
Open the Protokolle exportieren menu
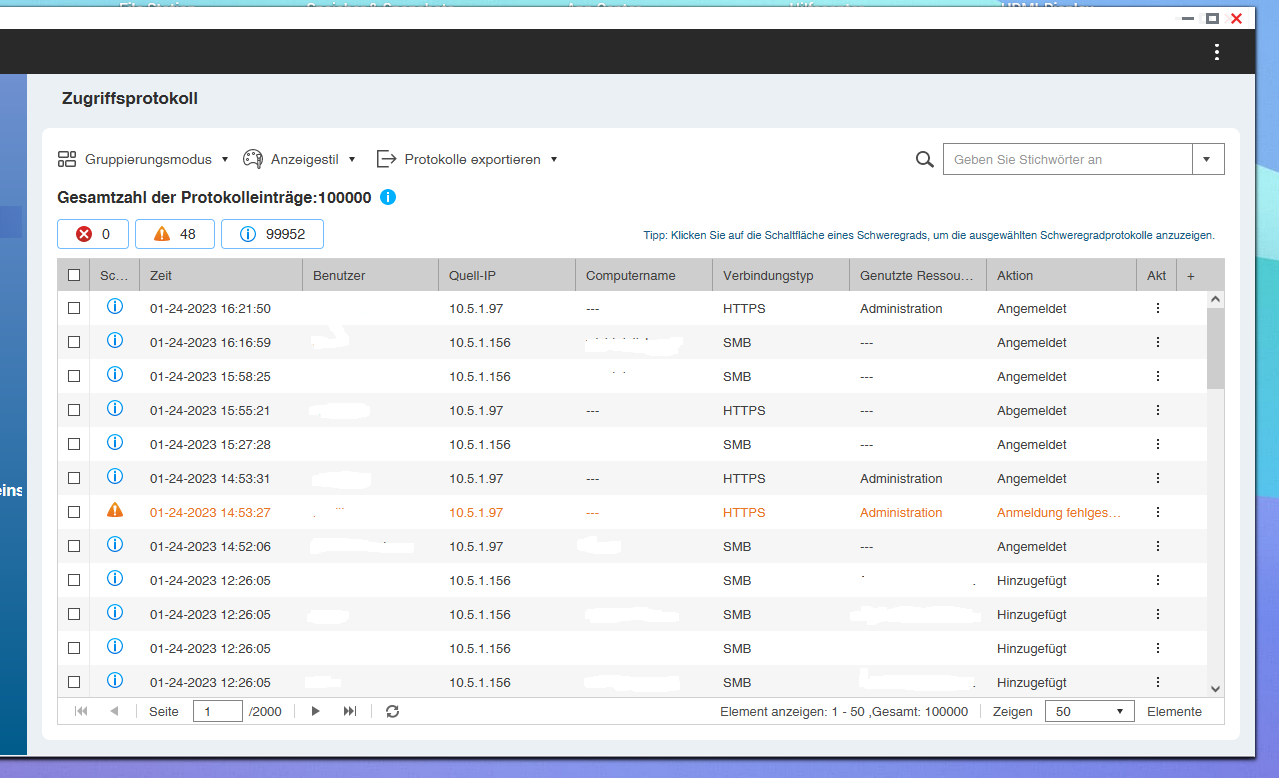[466, 159]
